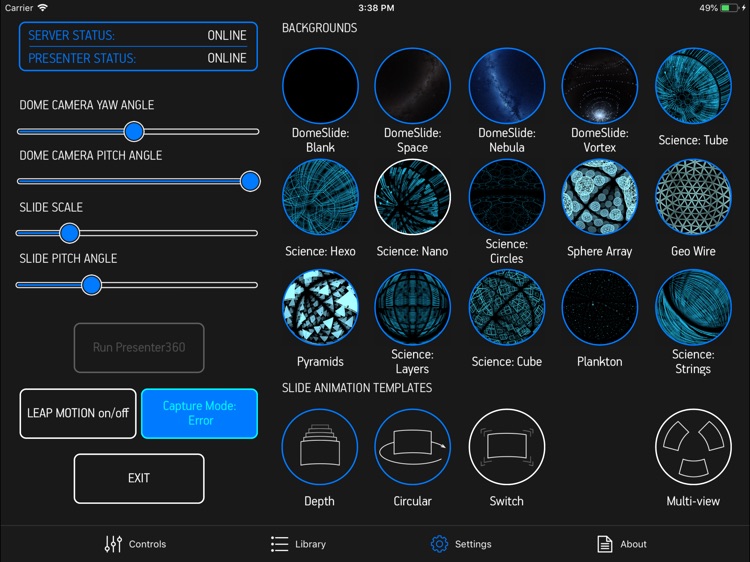Select the Plankton background

click(599, 307)
